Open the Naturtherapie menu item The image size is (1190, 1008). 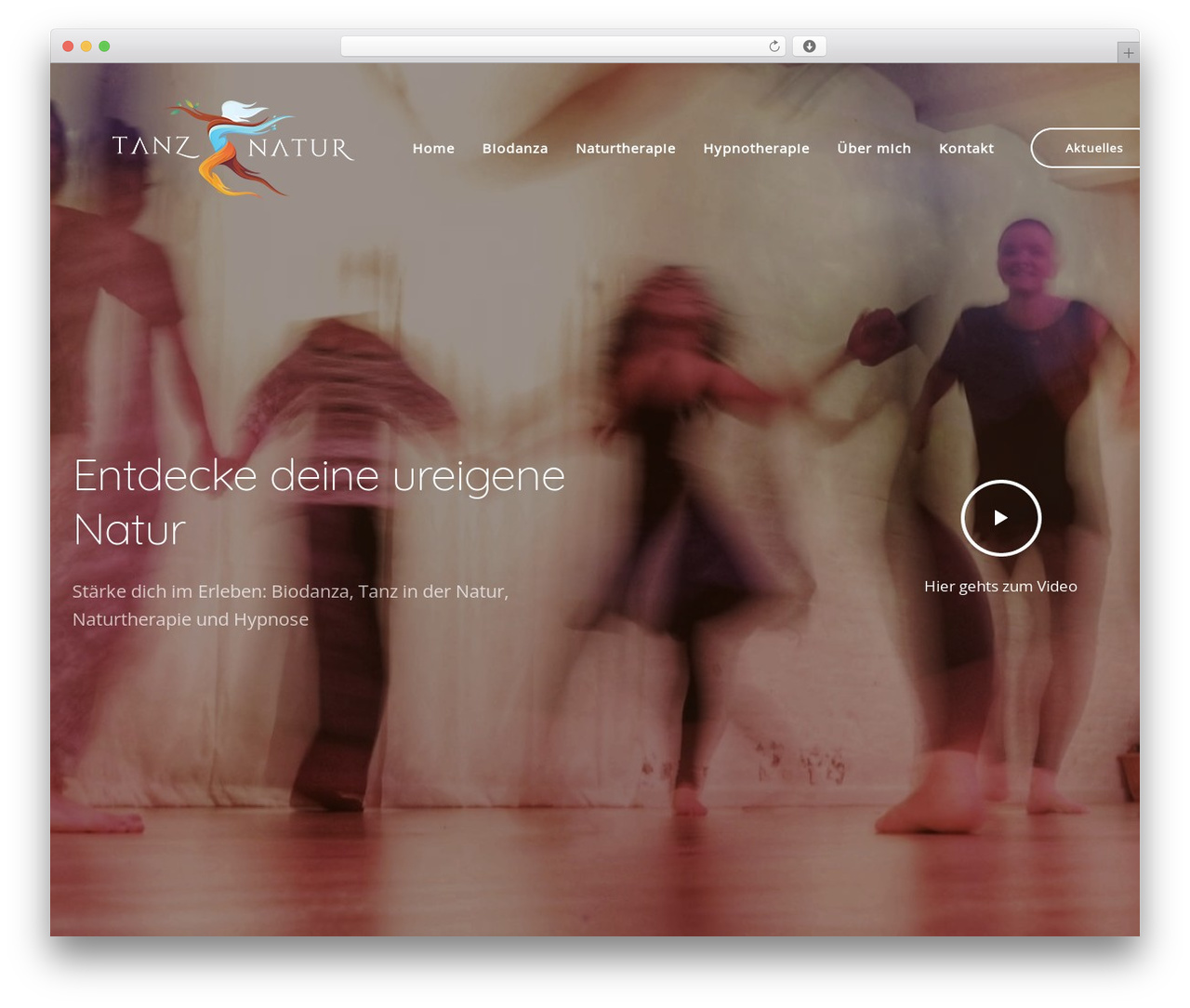coord(626,148)
